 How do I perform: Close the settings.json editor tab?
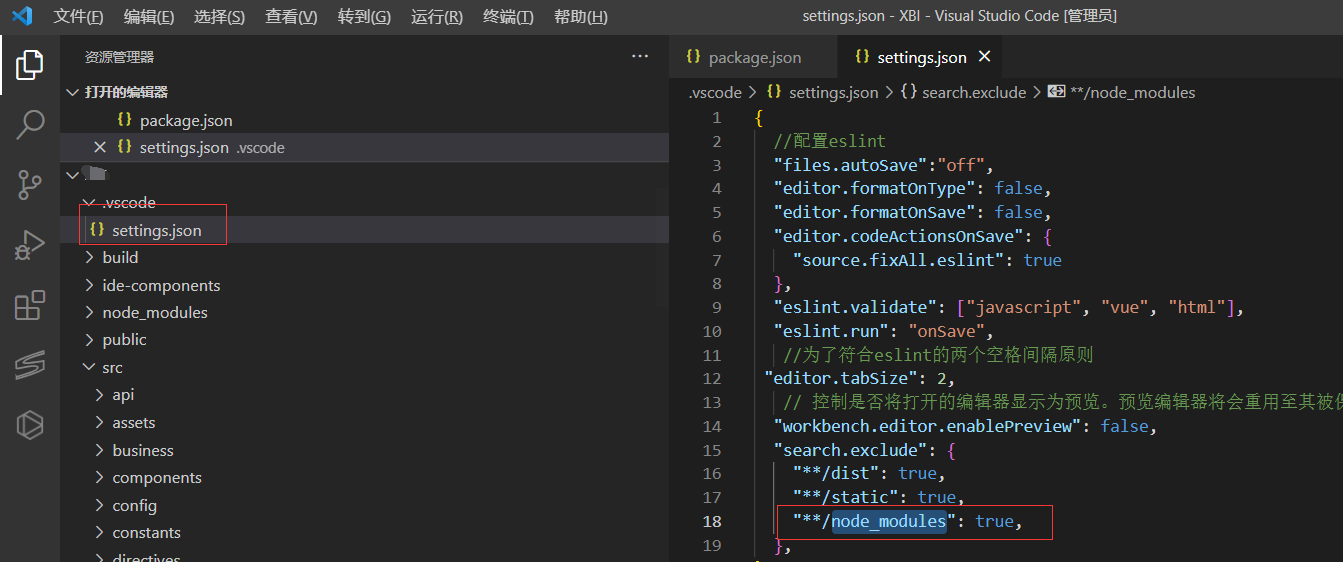(985, 57)
